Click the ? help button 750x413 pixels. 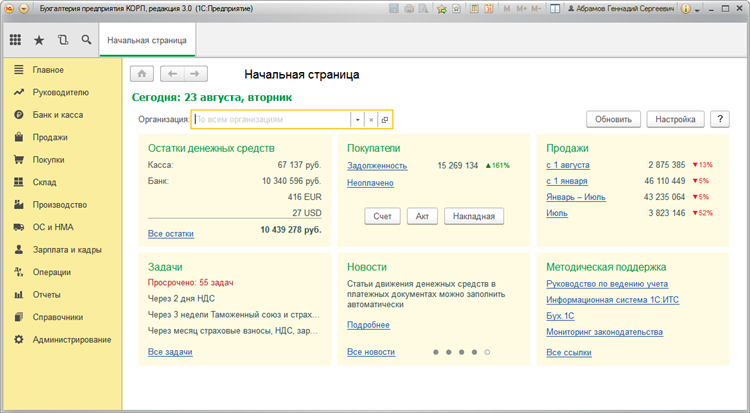point(720,120)
